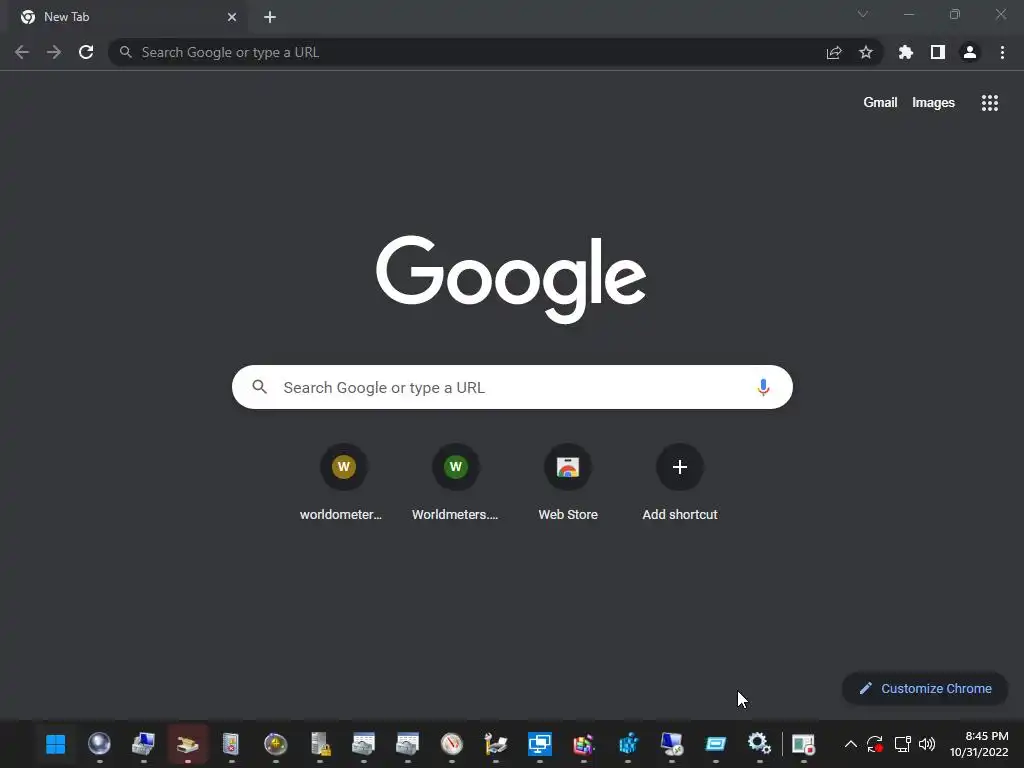Open the profile avatar menu
Screen dimensions: 1024x768
(x=970, y=52)
